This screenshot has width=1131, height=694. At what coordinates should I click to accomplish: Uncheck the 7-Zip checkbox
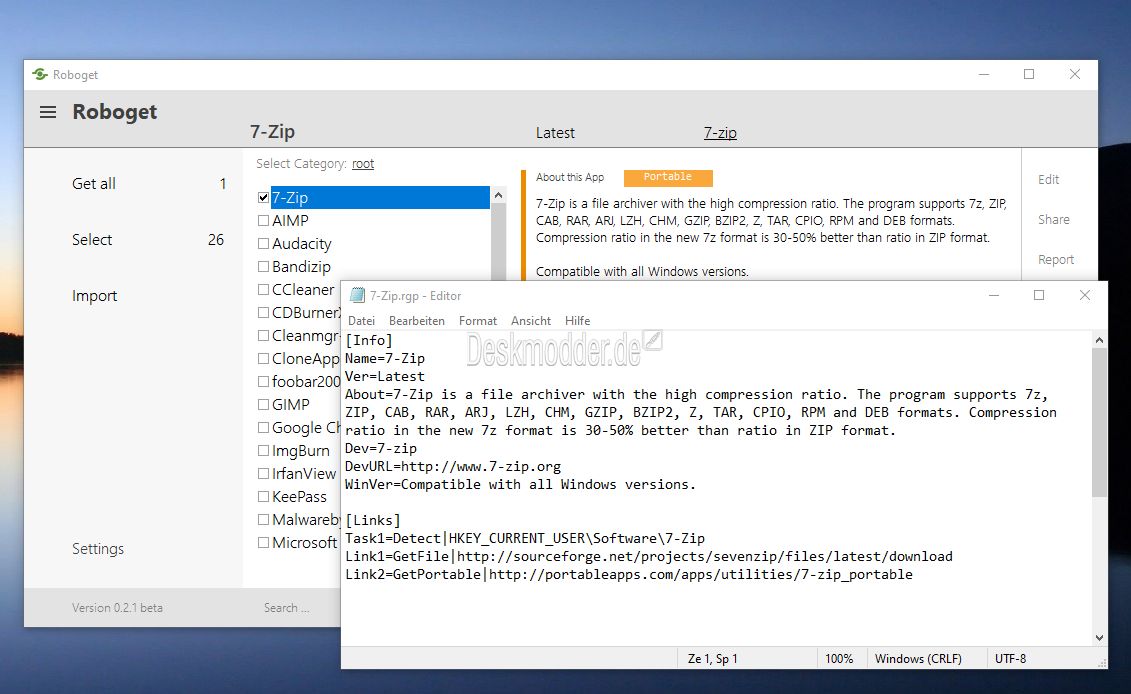[263, 198]
